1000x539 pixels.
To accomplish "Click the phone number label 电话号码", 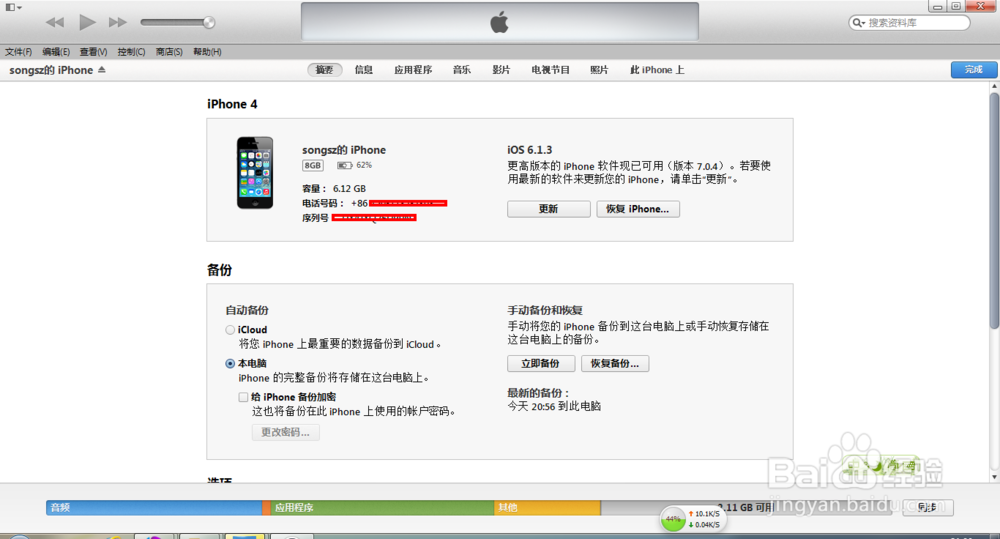I will click(323, 203).
